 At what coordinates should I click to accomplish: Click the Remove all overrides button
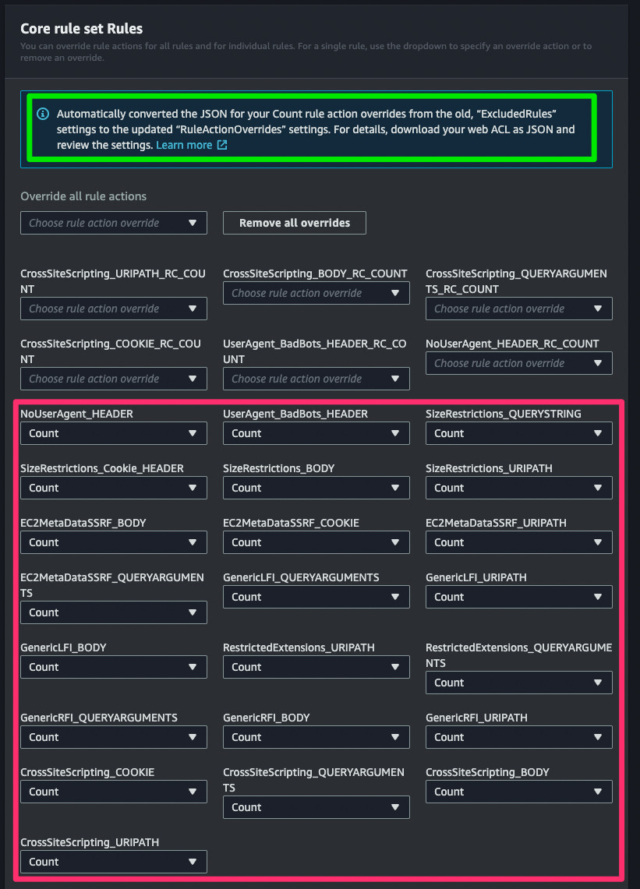pyautogui.click(x=294, y=223)
